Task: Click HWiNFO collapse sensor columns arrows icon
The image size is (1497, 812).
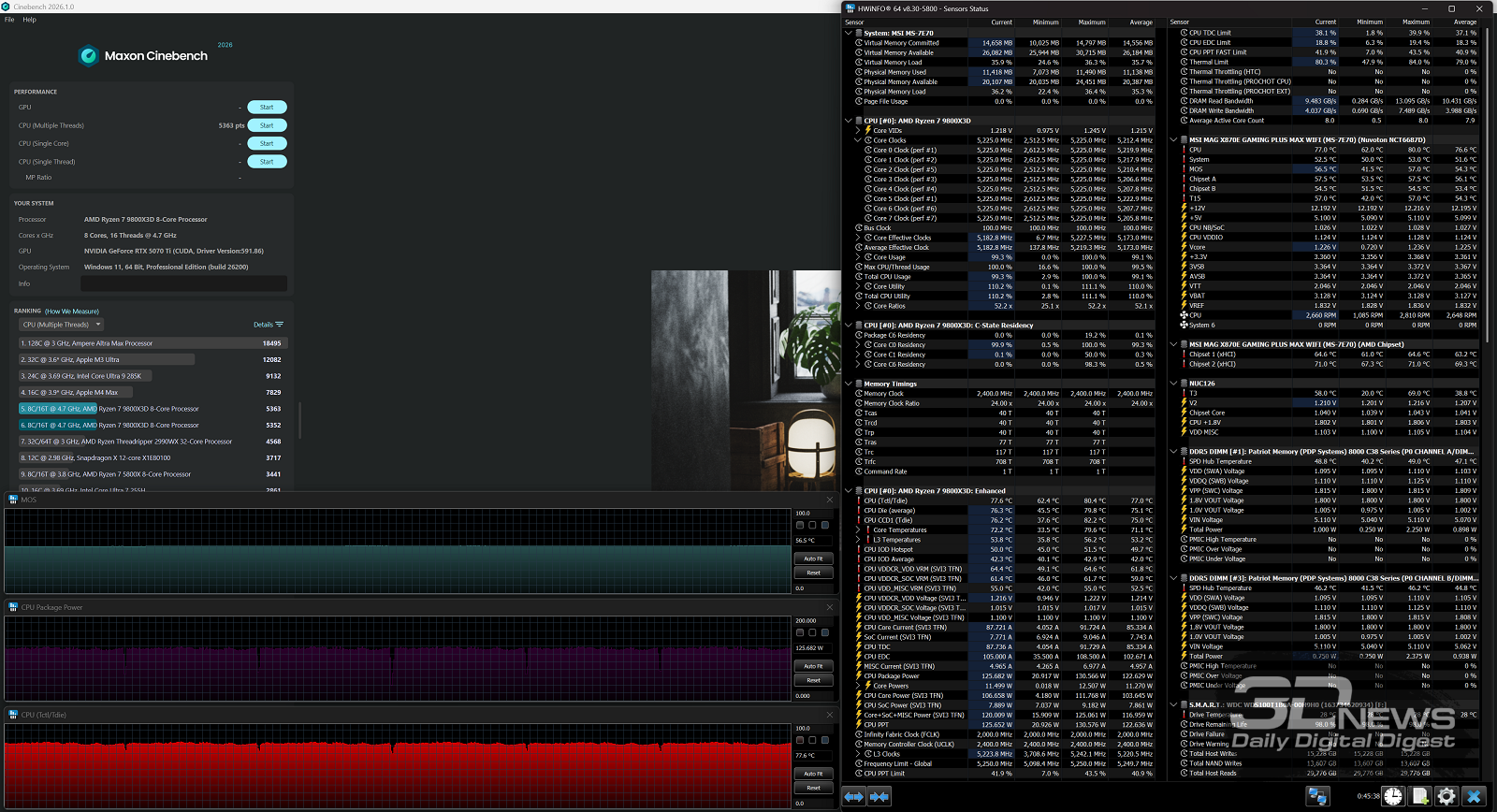Action: pos(879,796)
